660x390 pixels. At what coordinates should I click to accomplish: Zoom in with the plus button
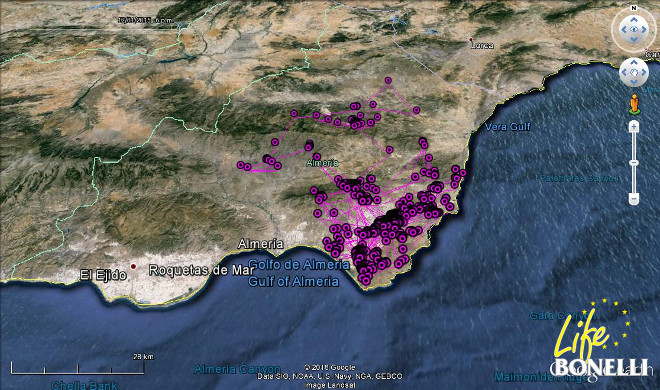point(634,126)
